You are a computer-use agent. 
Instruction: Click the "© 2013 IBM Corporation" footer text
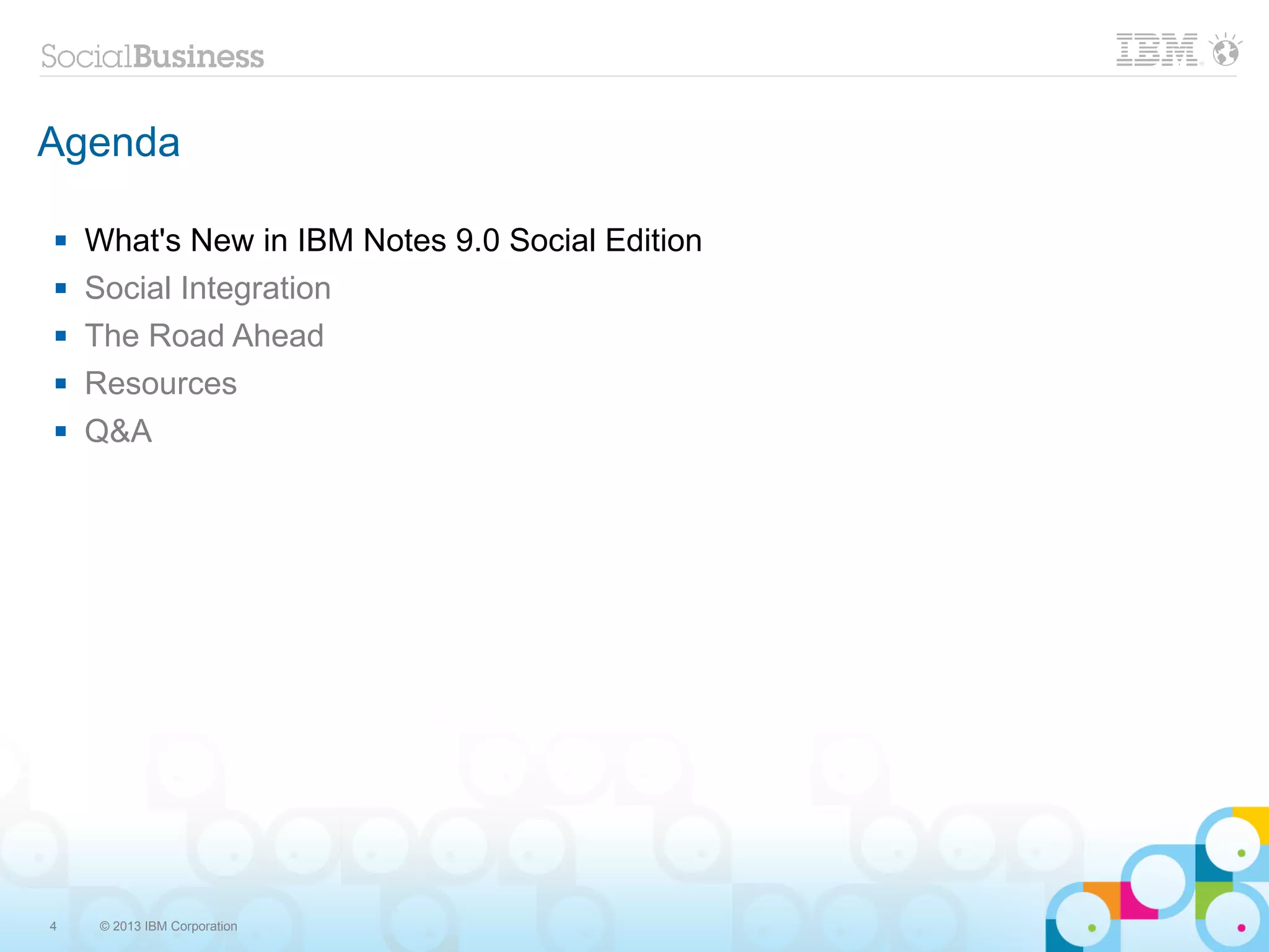coord(169,926)
